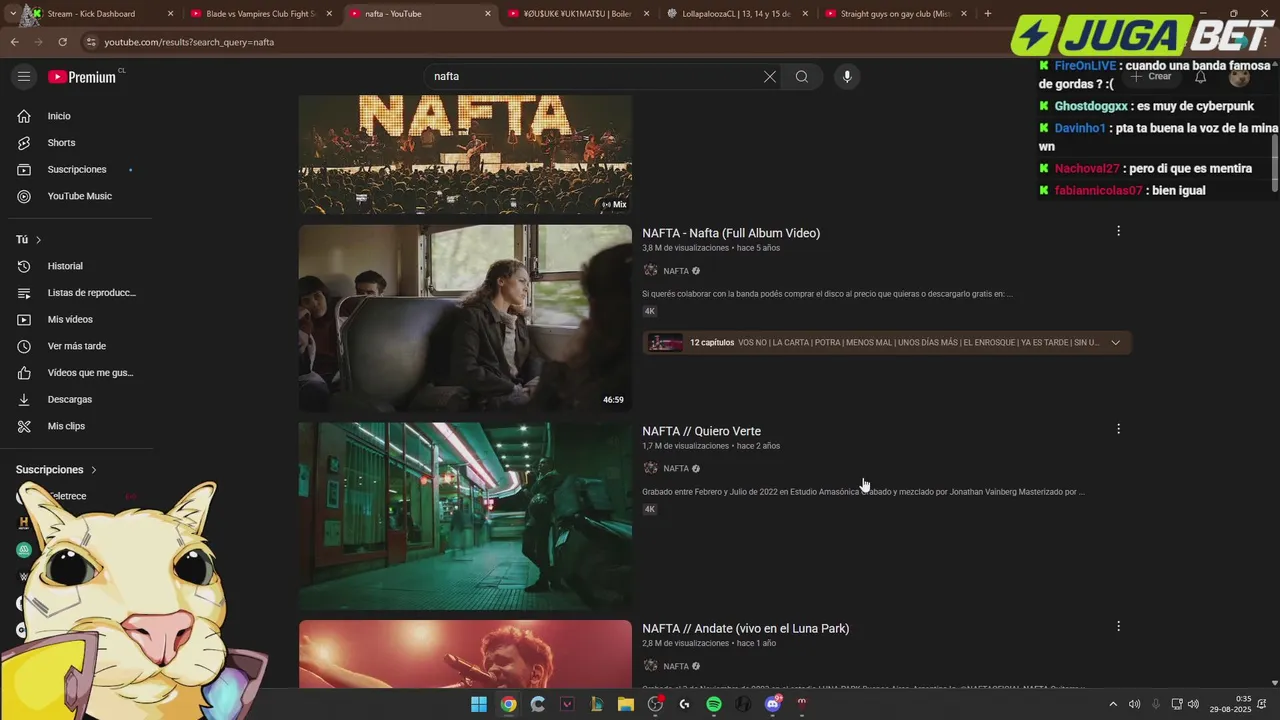Play the Andate Luna Park thumbnail
This screenshot has width=1280, height=720.
pos(465,654)
